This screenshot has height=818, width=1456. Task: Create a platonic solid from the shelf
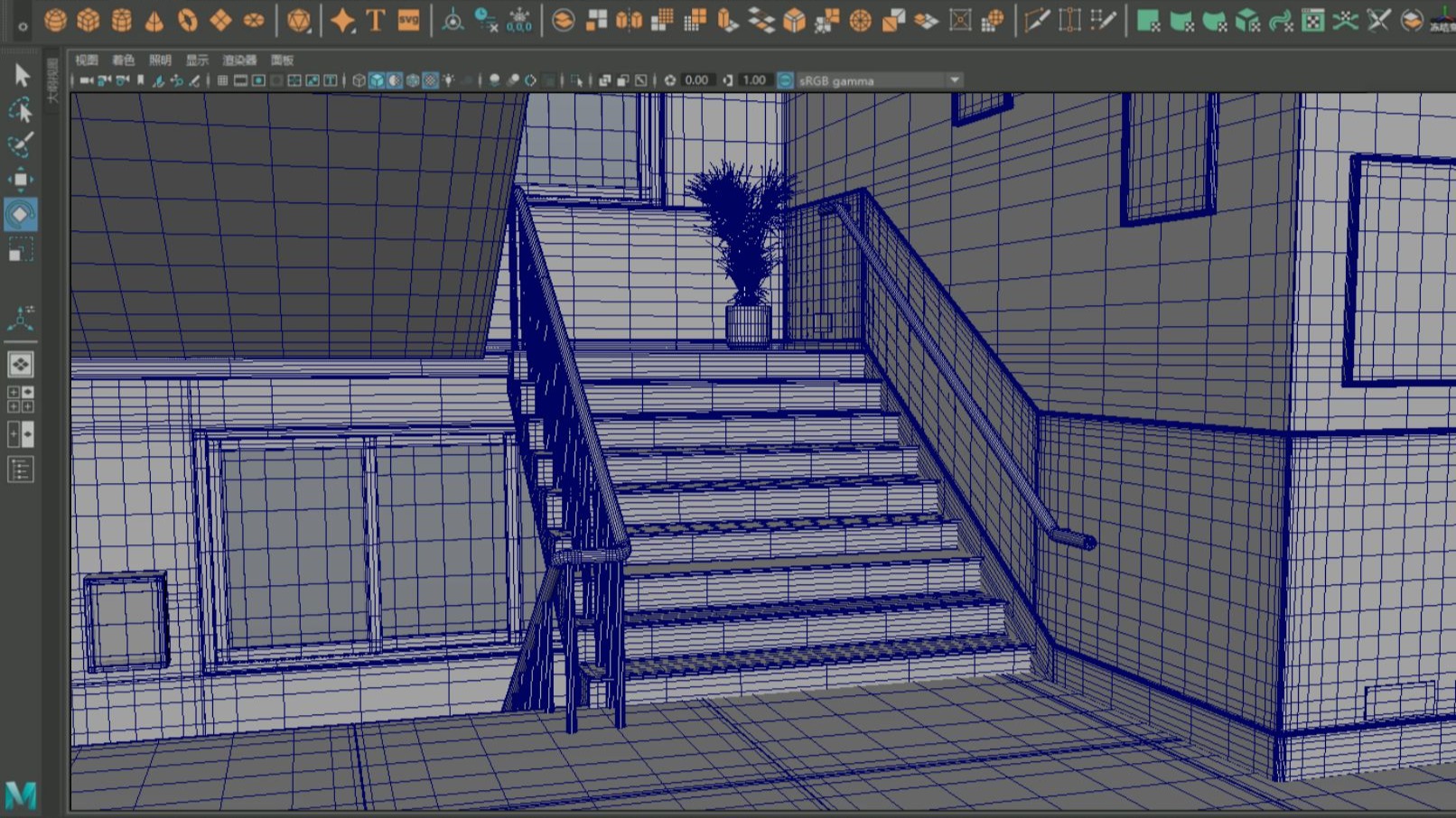tap(298, 20)
